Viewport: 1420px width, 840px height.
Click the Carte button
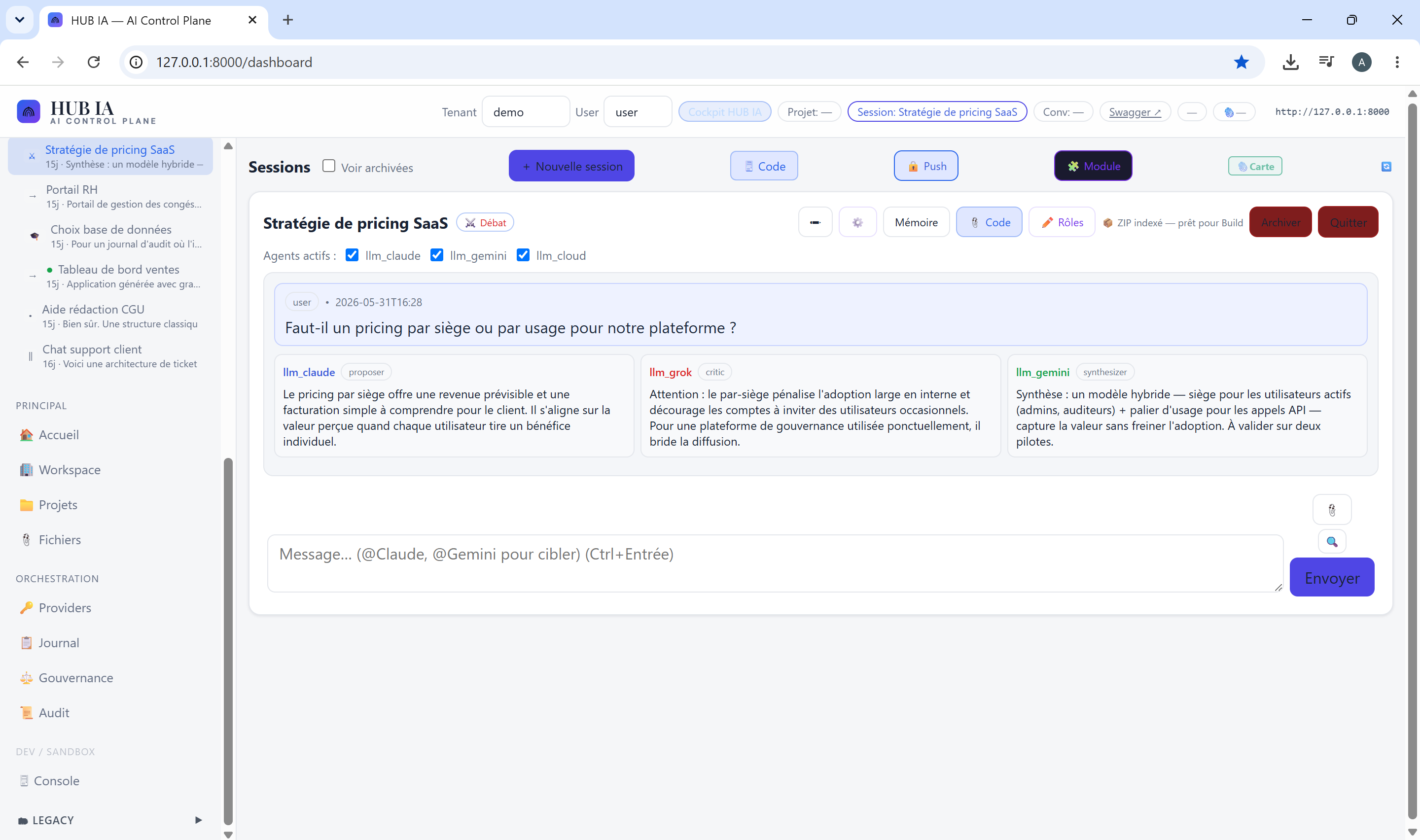1255,167
